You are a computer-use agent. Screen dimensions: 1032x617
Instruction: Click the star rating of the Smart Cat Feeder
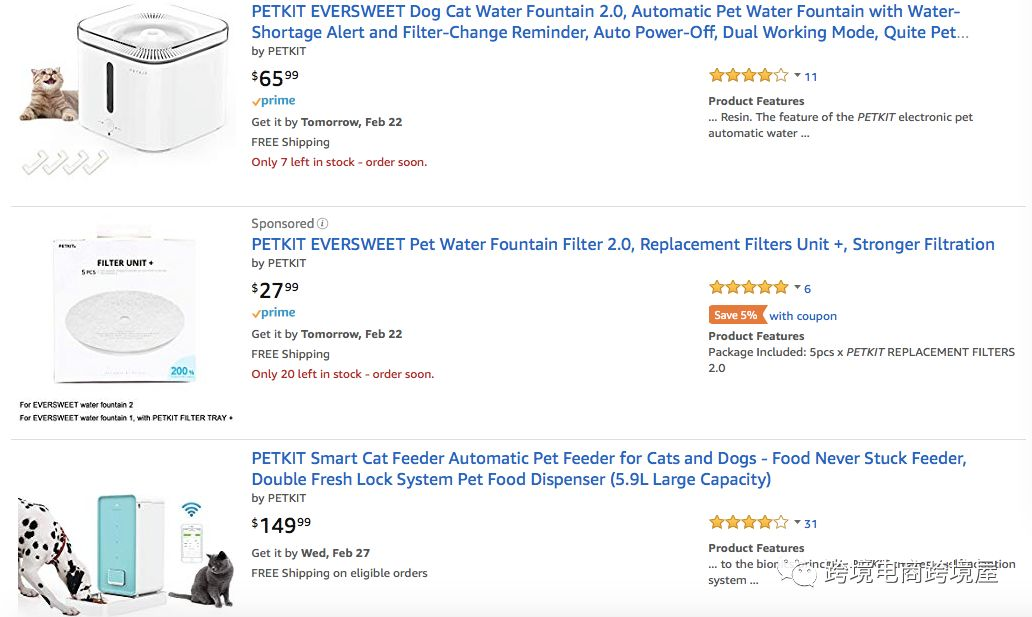(x=748, y=523)
